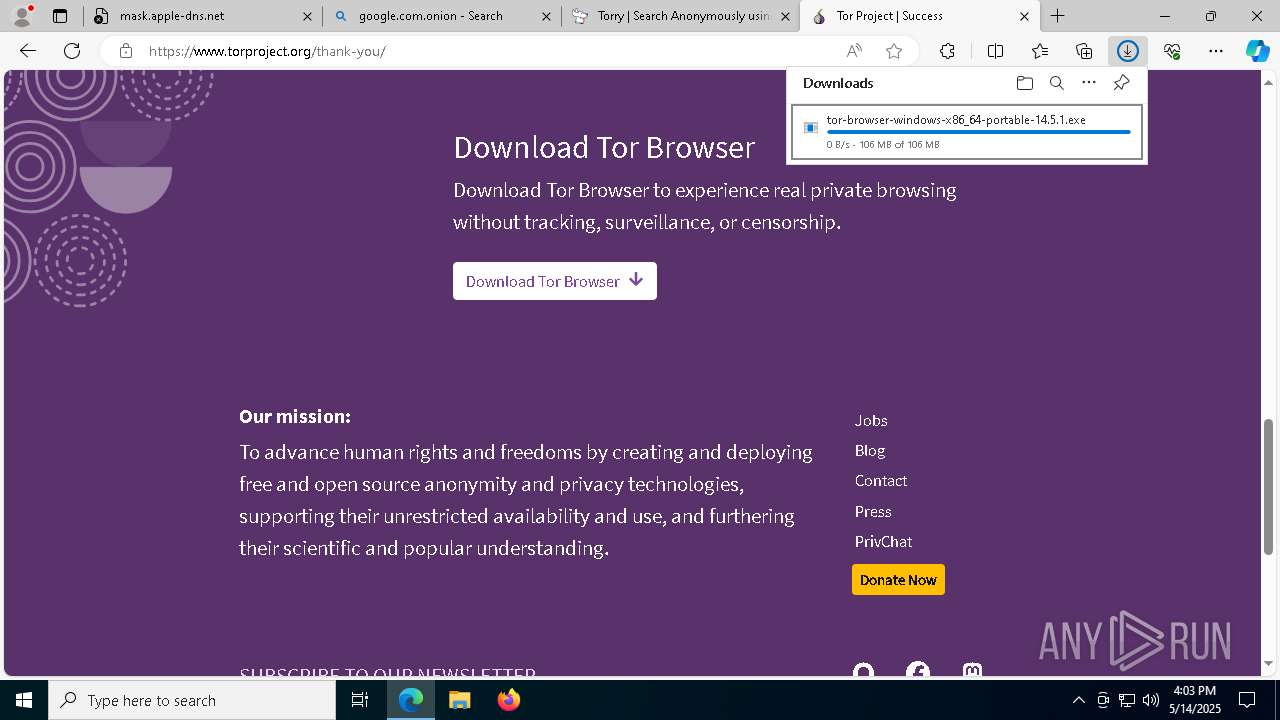Viewport: 1280px width, 720px height.
Task: Open the Contact footer link
Action: pos(881,480)
